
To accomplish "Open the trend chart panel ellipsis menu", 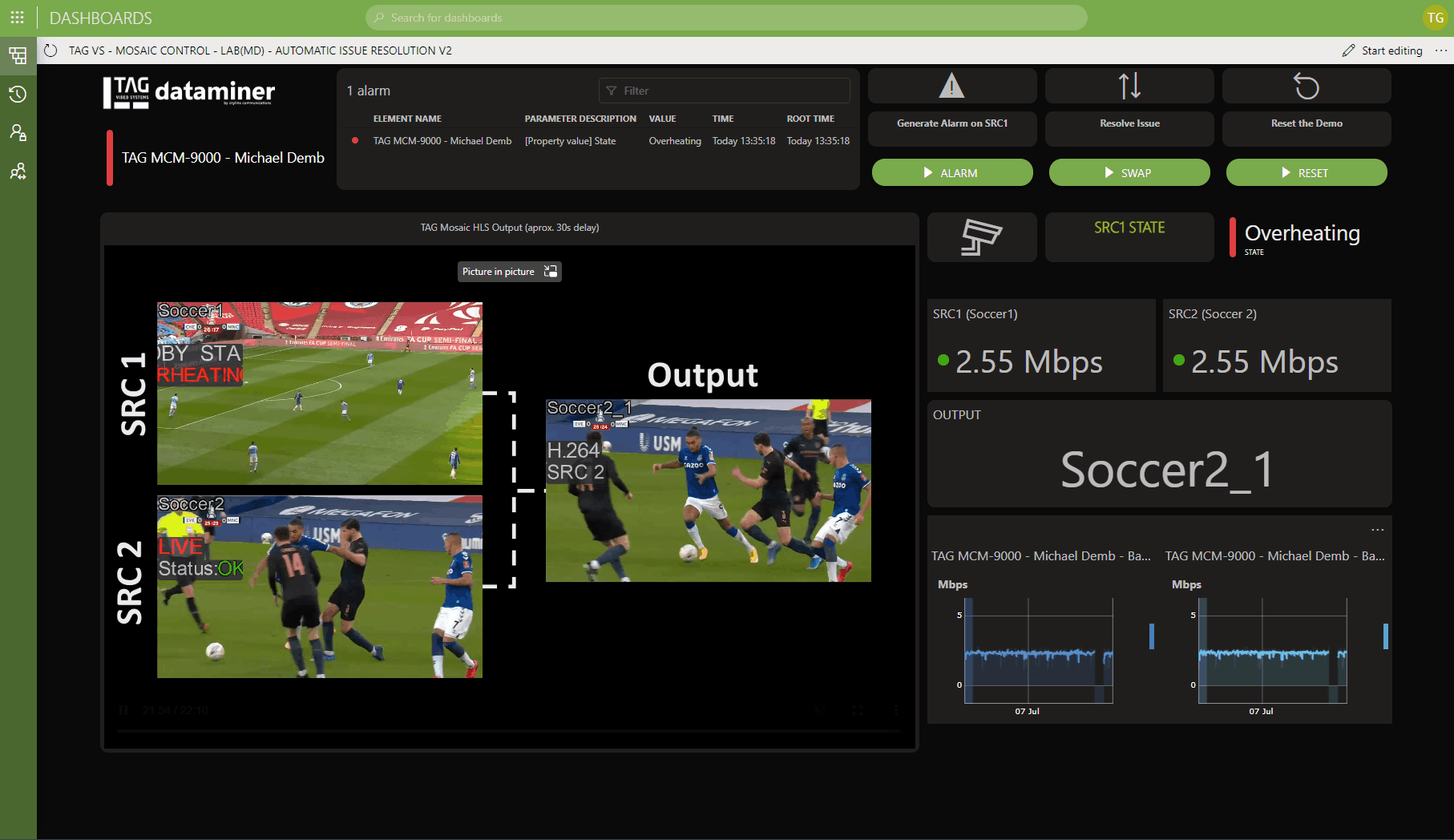I will tap(1378, 530).
